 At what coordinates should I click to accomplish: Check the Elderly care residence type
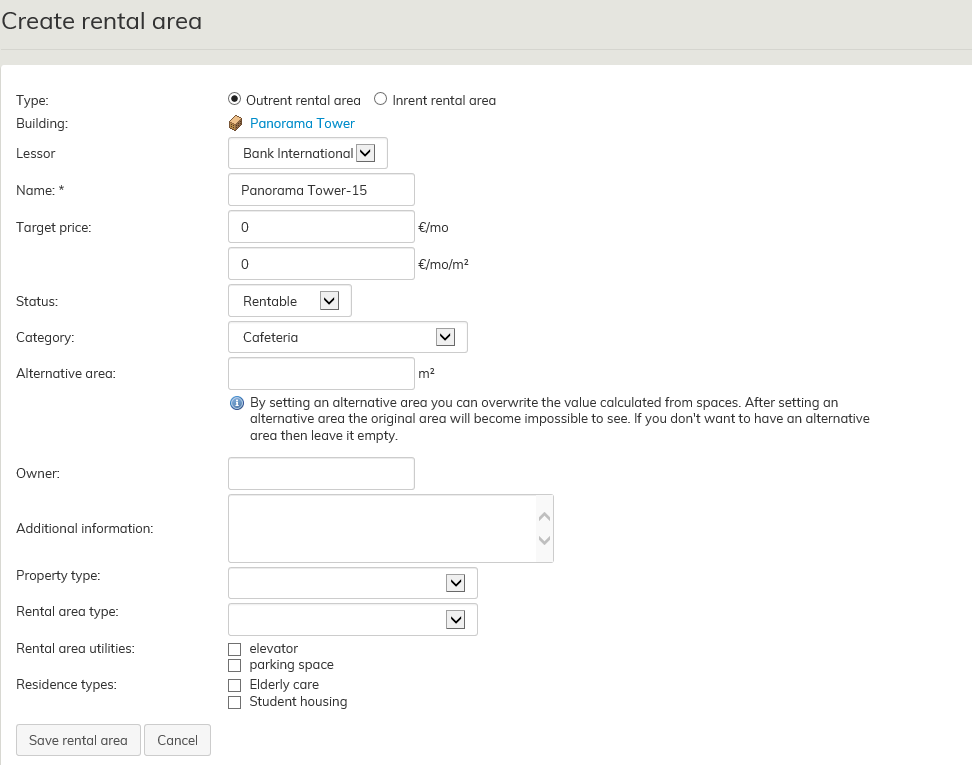[235, 685]
